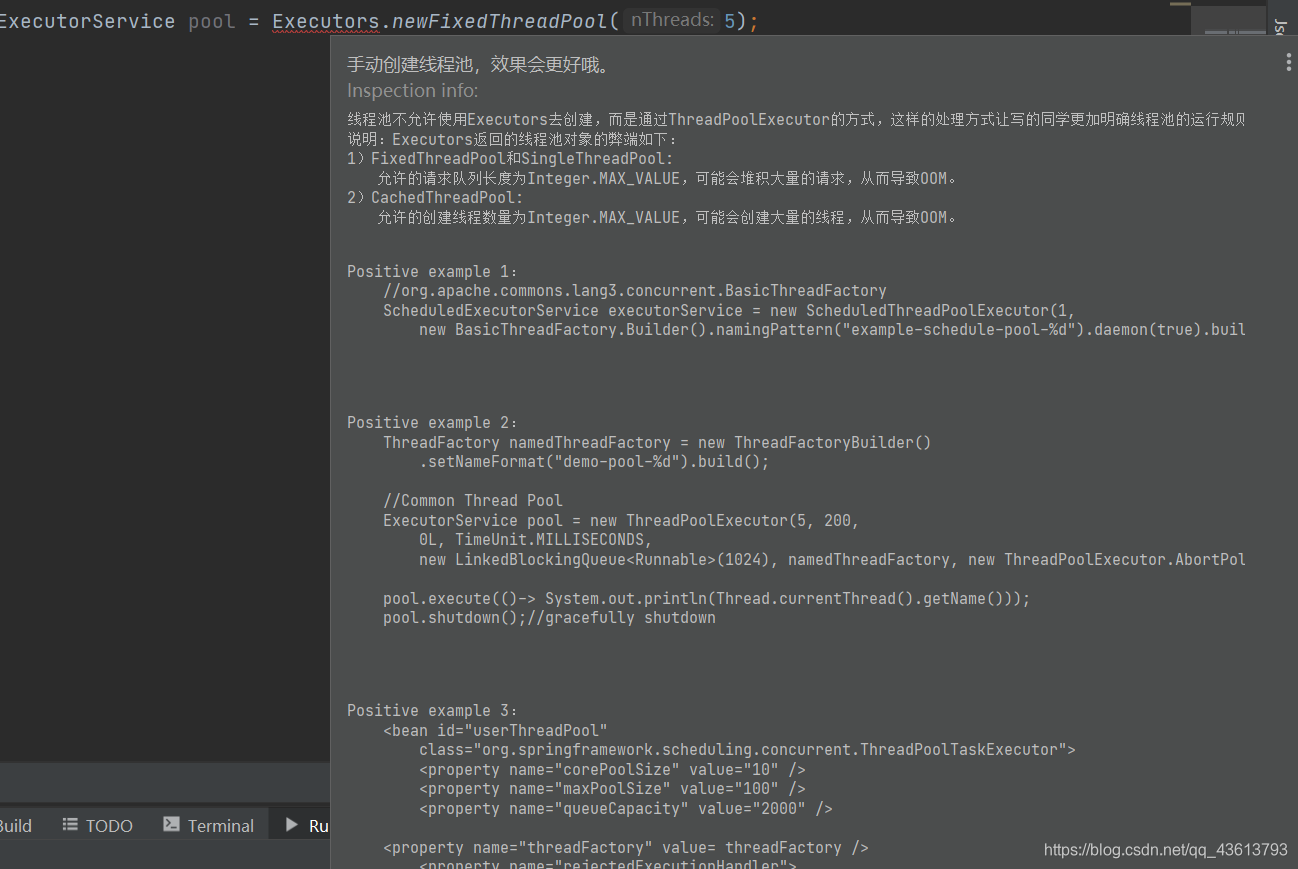Click 'ExecutorService' type in the editor code line
The image size is (1298, 869).
coord(87,21)
